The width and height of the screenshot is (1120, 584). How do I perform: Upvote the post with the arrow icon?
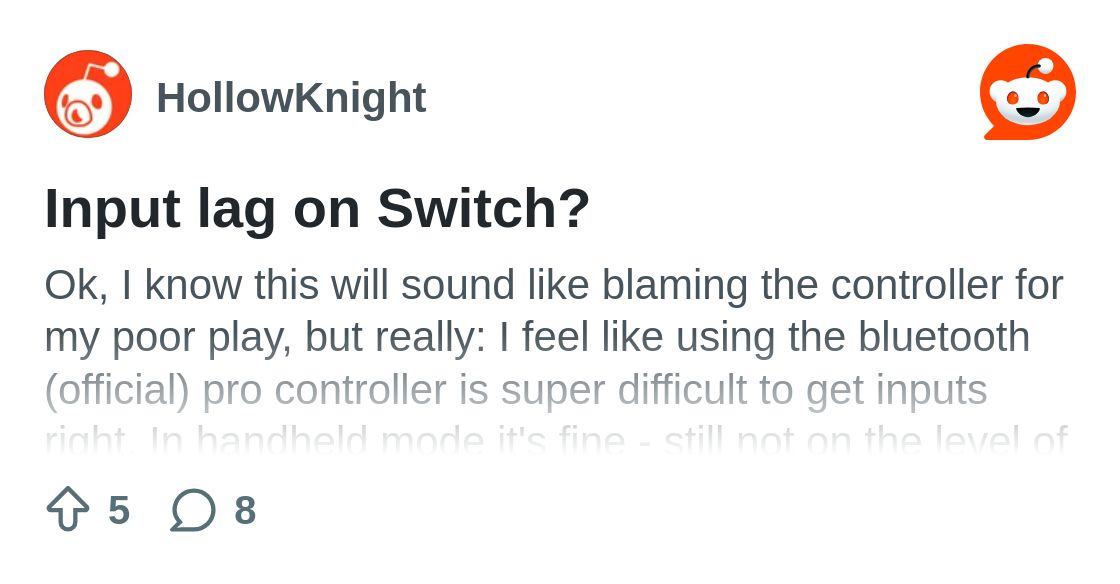(x=68, y=509)
